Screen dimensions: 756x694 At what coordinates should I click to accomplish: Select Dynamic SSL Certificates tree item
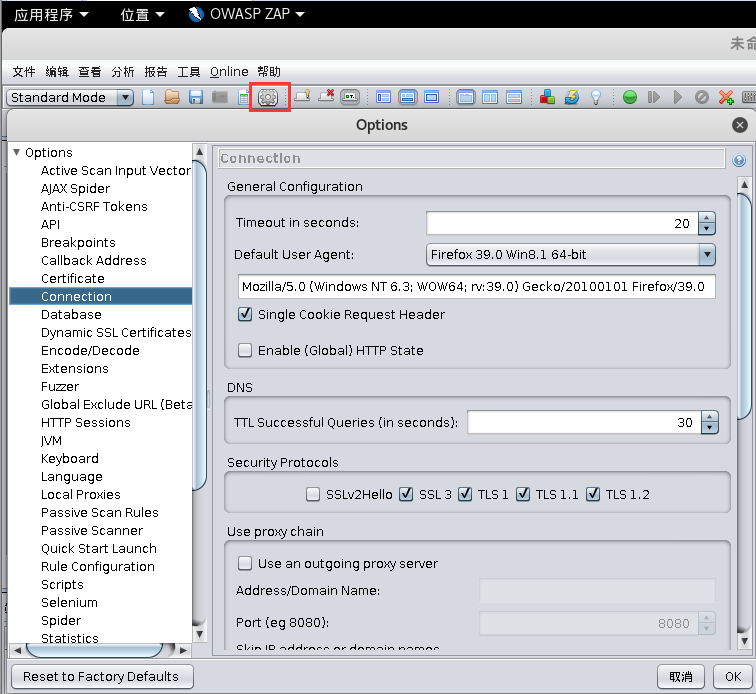pyautogui.click(x=116, y=332)
